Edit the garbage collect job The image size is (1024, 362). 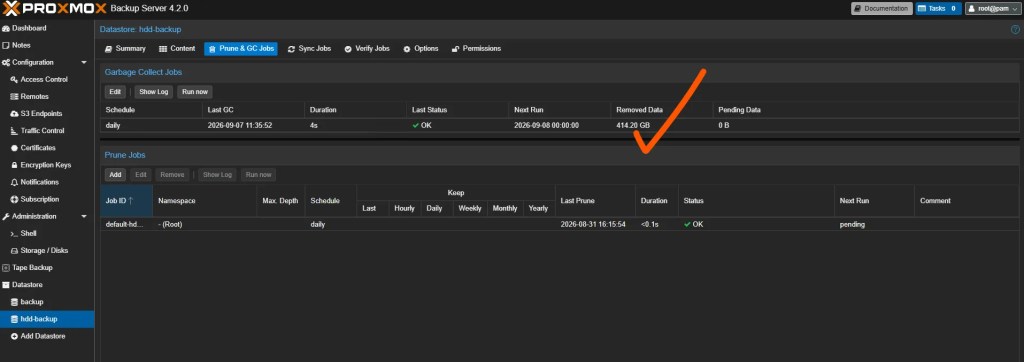pos(116,92)
